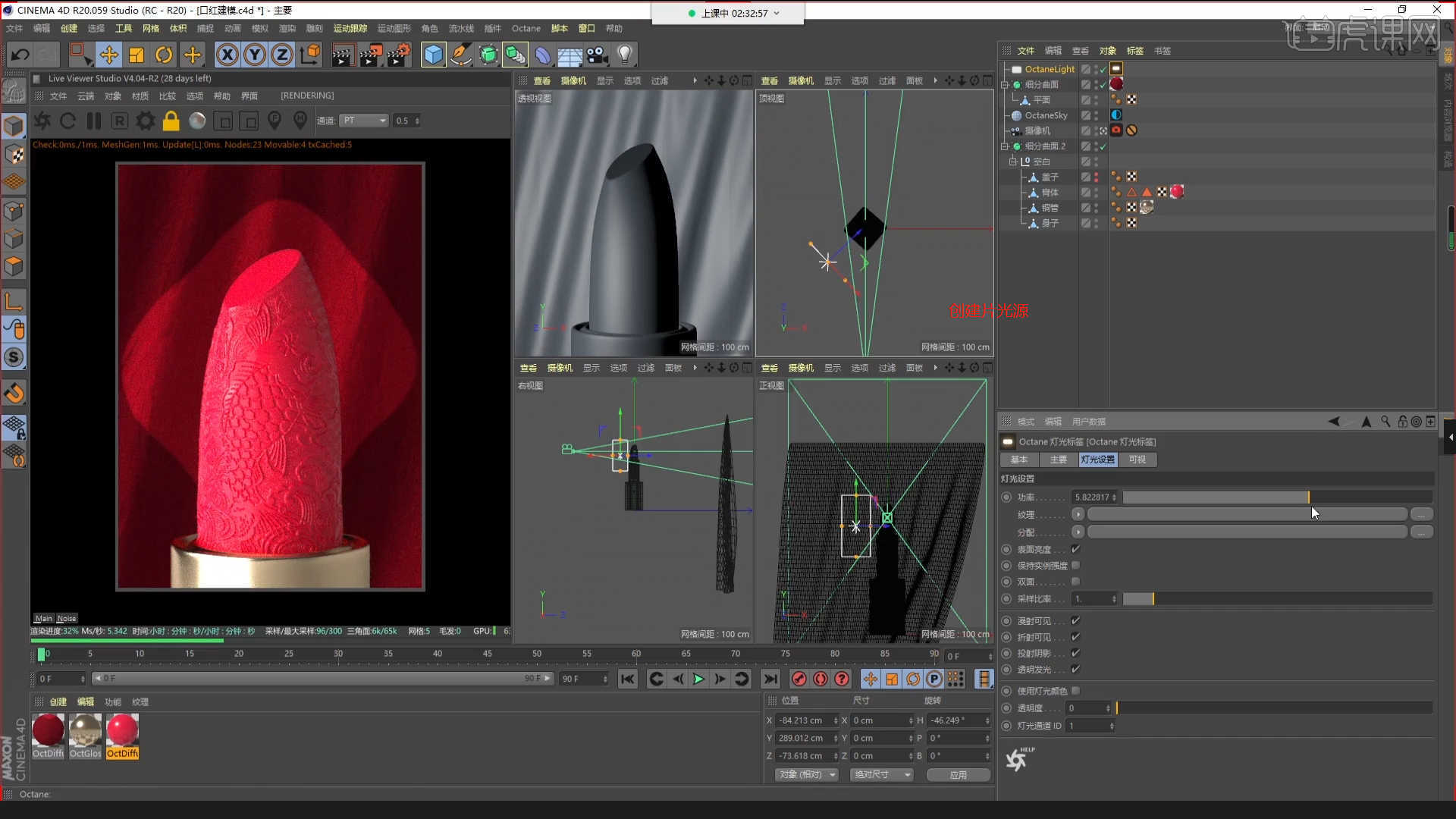Select the 膏体 object in tree
1456x819 pixels.
tap(1050, 193)
